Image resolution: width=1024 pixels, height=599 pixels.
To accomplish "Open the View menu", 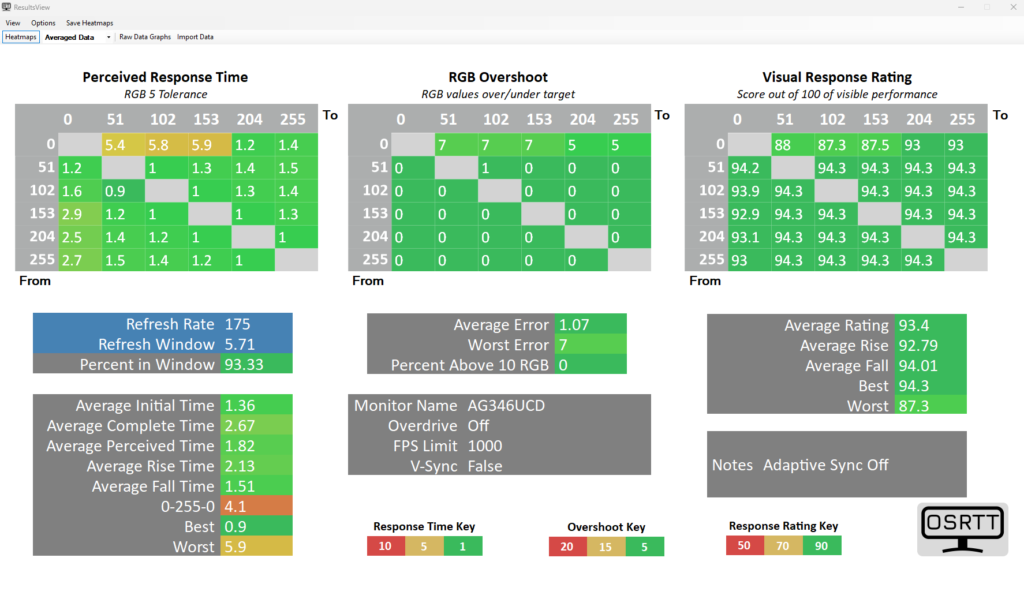I will [13, 22].
